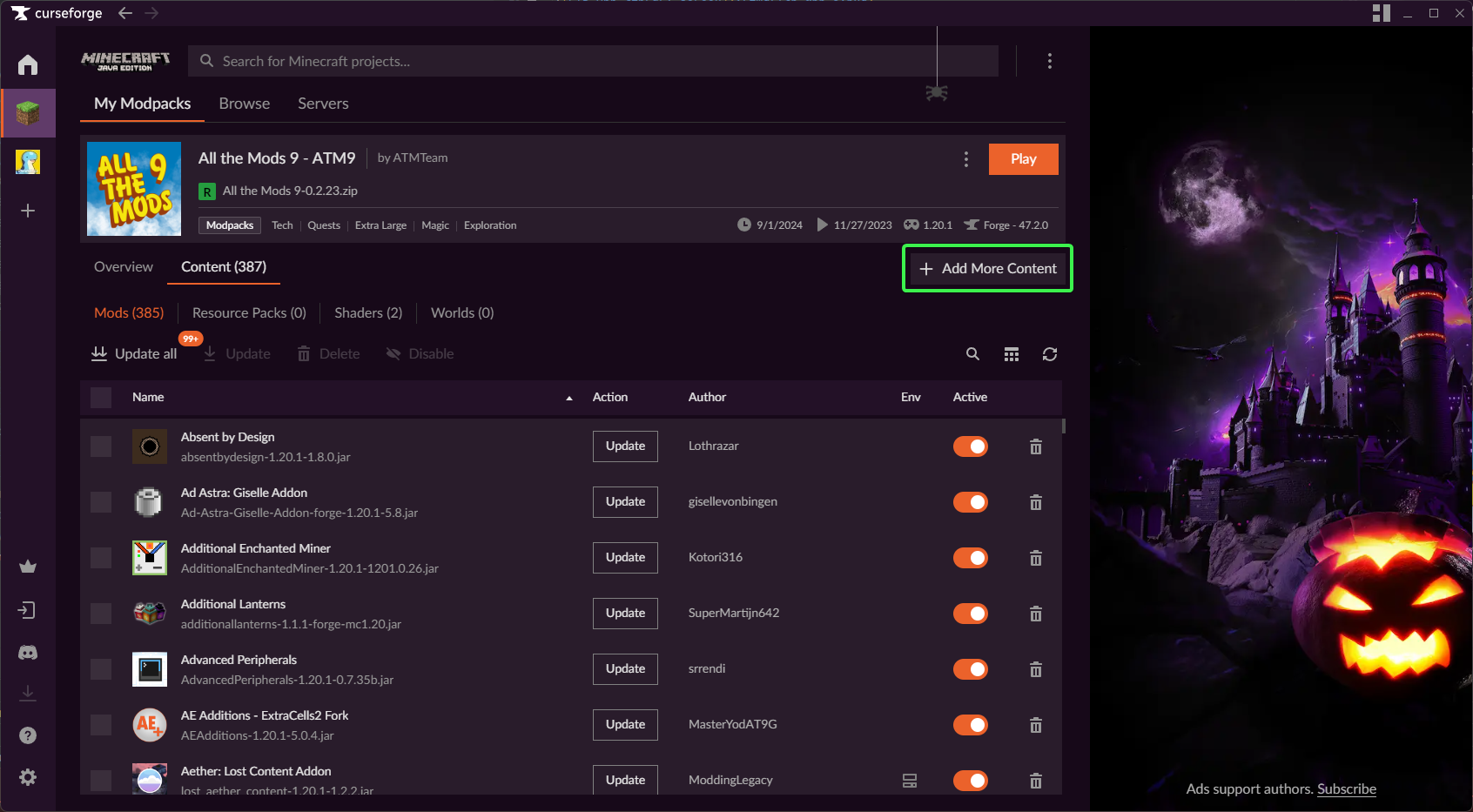The image size is (1473, 812).
Task: Select the second game icon below Minecraft
Action: pos(28,162)
